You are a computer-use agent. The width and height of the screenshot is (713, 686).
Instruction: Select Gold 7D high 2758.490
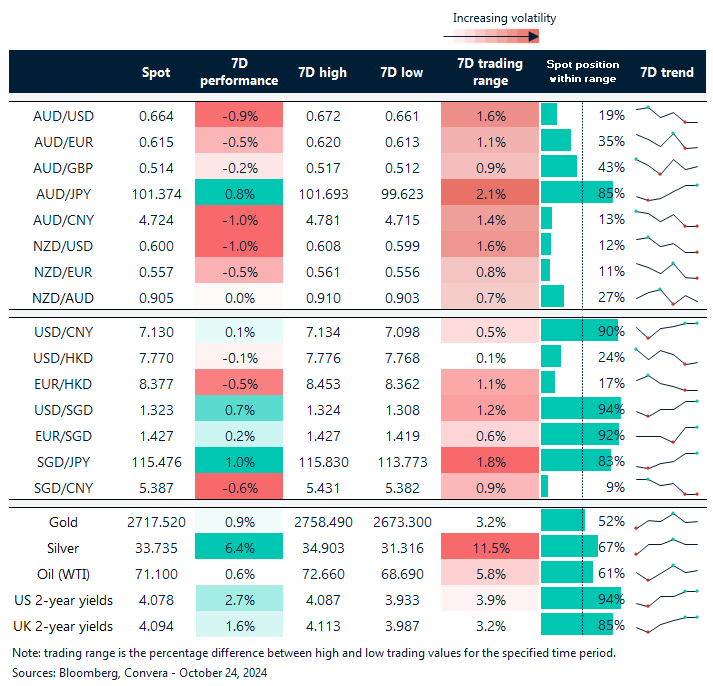pyautogui.click(x=323, y=522)
